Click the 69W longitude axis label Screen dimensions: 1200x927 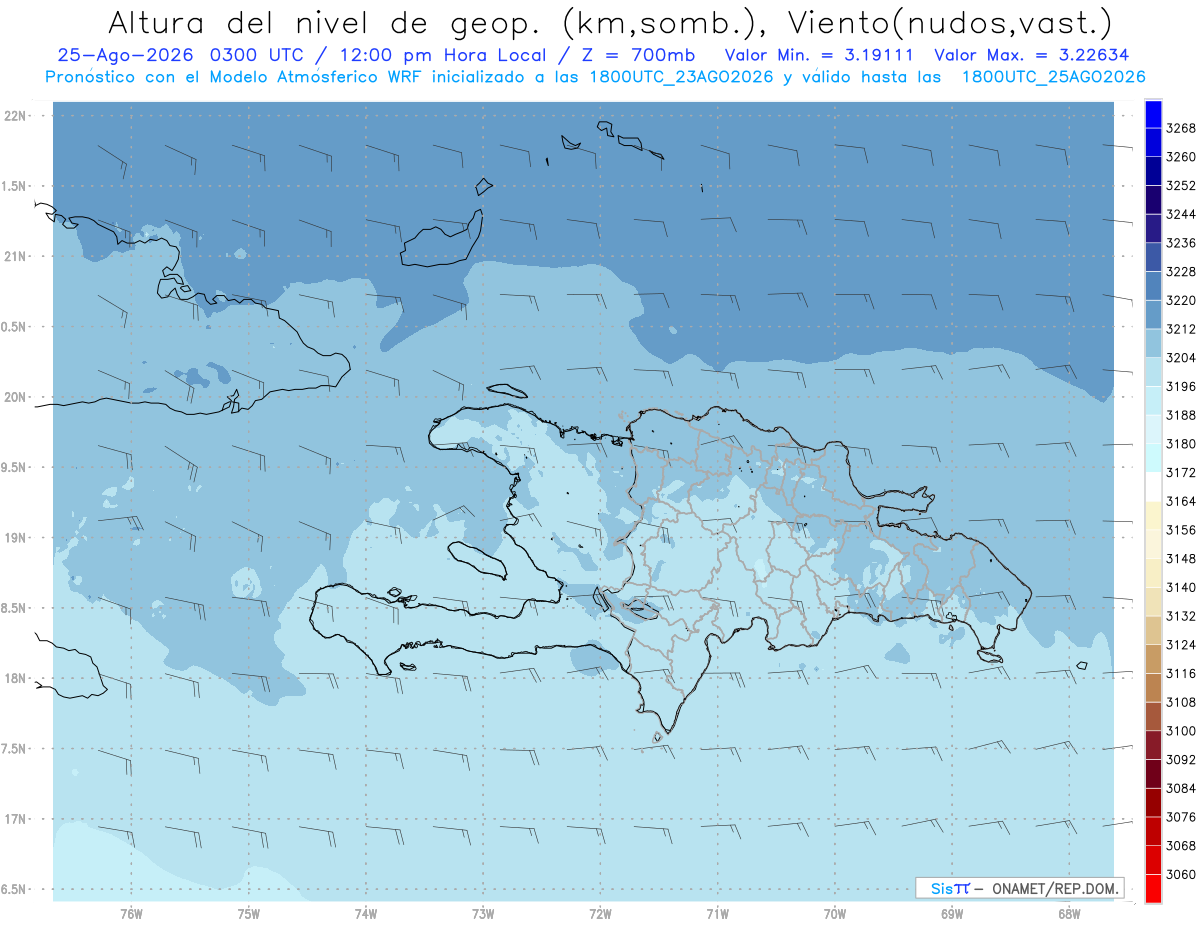tap(952, 913)
